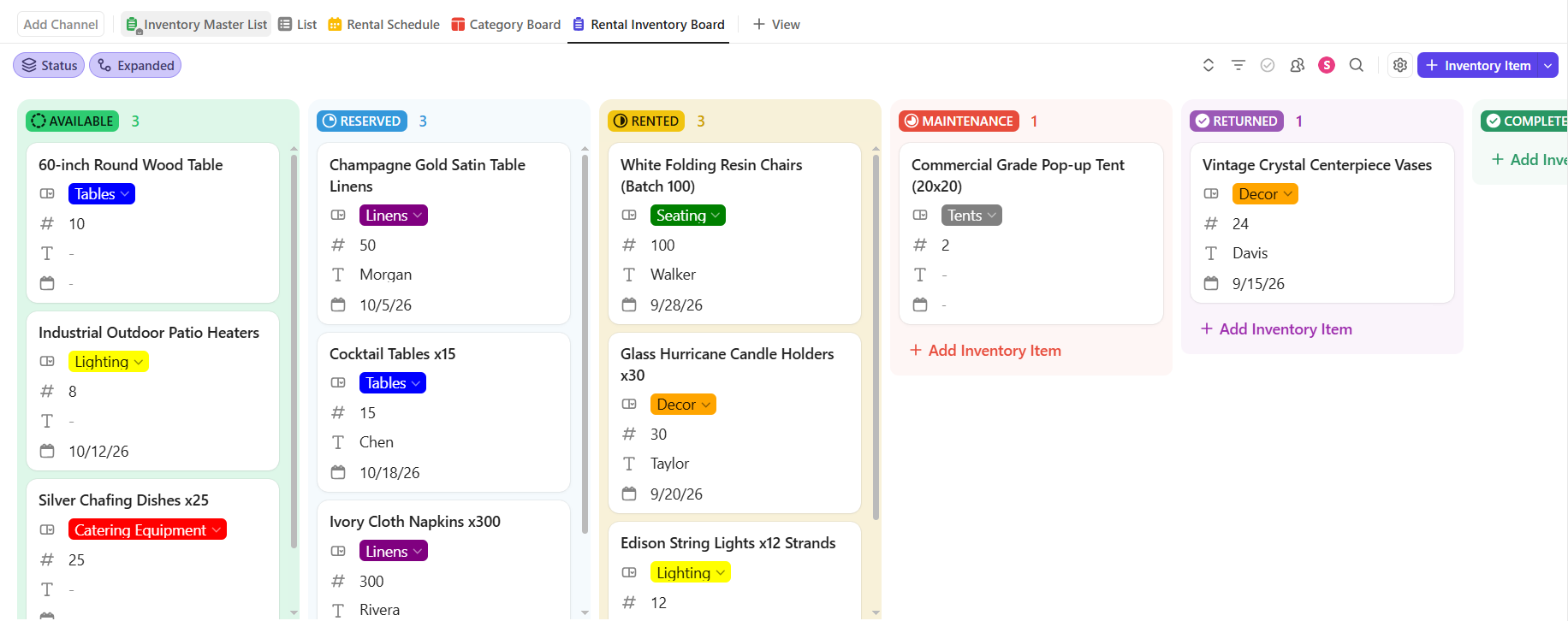Click the quantity 100 on Resin Chairs

[x=662, y=245]
